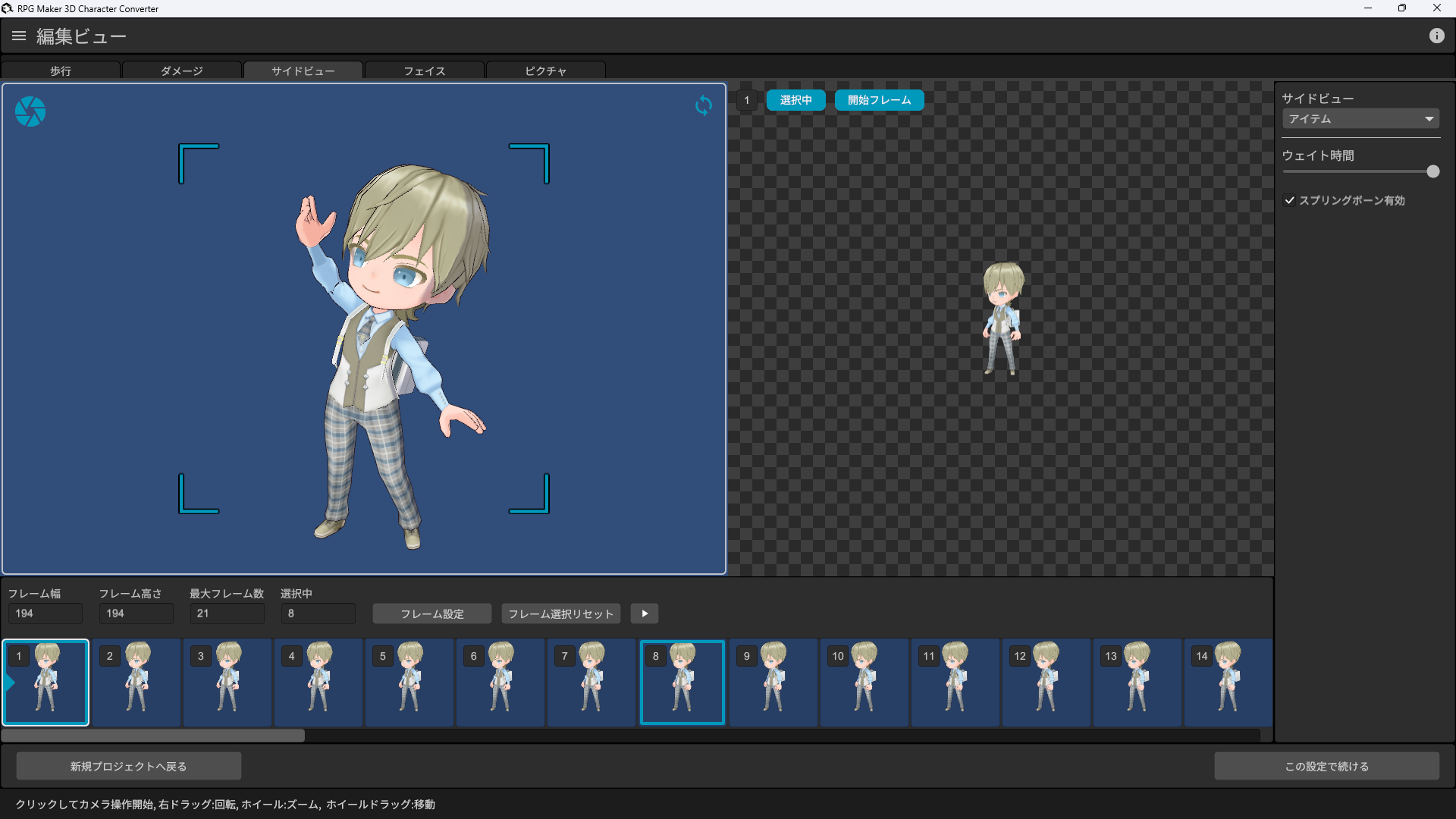Reset camera with the rotate sync icon
Screen dimensions: 1456x819
pyautogui.click(x=704, y=105)
